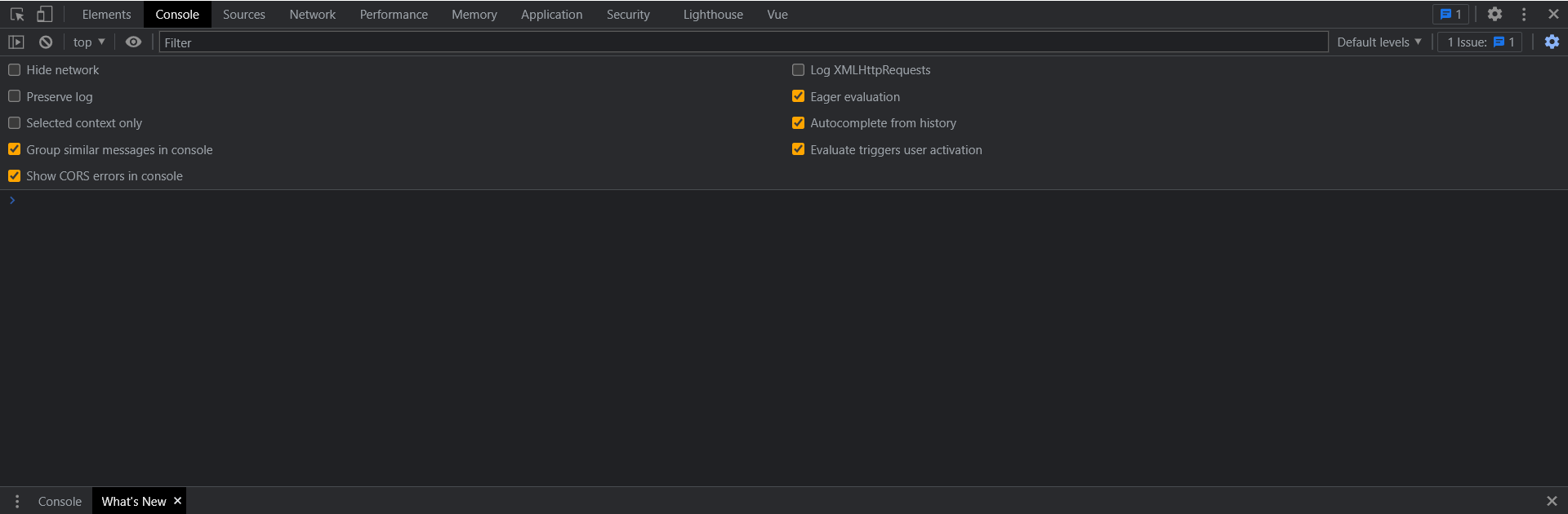
Task: Uncheck Autocomplete from history
Action: coord(799,123)
